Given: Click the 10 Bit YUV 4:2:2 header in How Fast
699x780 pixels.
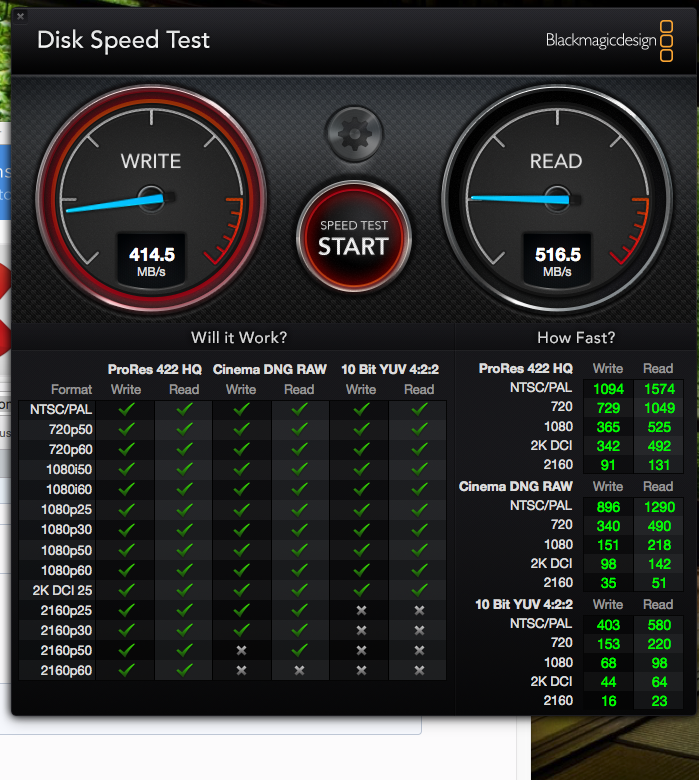Looking at the screenshot, I should click(524, 604).
